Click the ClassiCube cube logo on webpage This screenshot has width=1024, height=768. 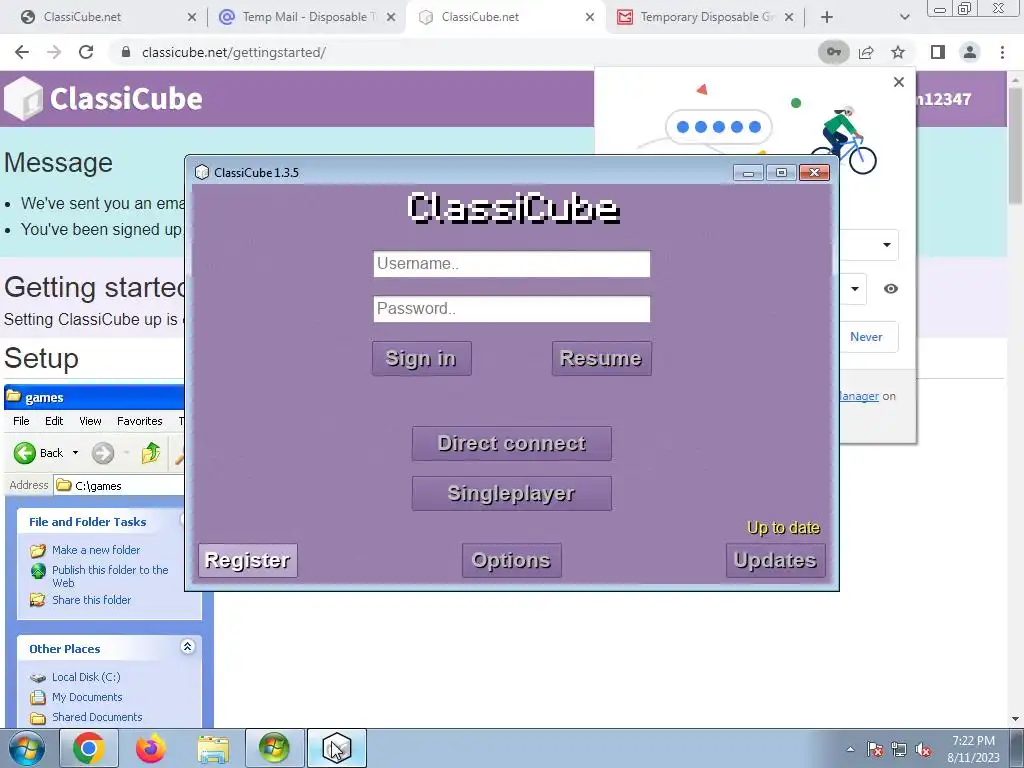pyautogui.click(x=24, y=99)
